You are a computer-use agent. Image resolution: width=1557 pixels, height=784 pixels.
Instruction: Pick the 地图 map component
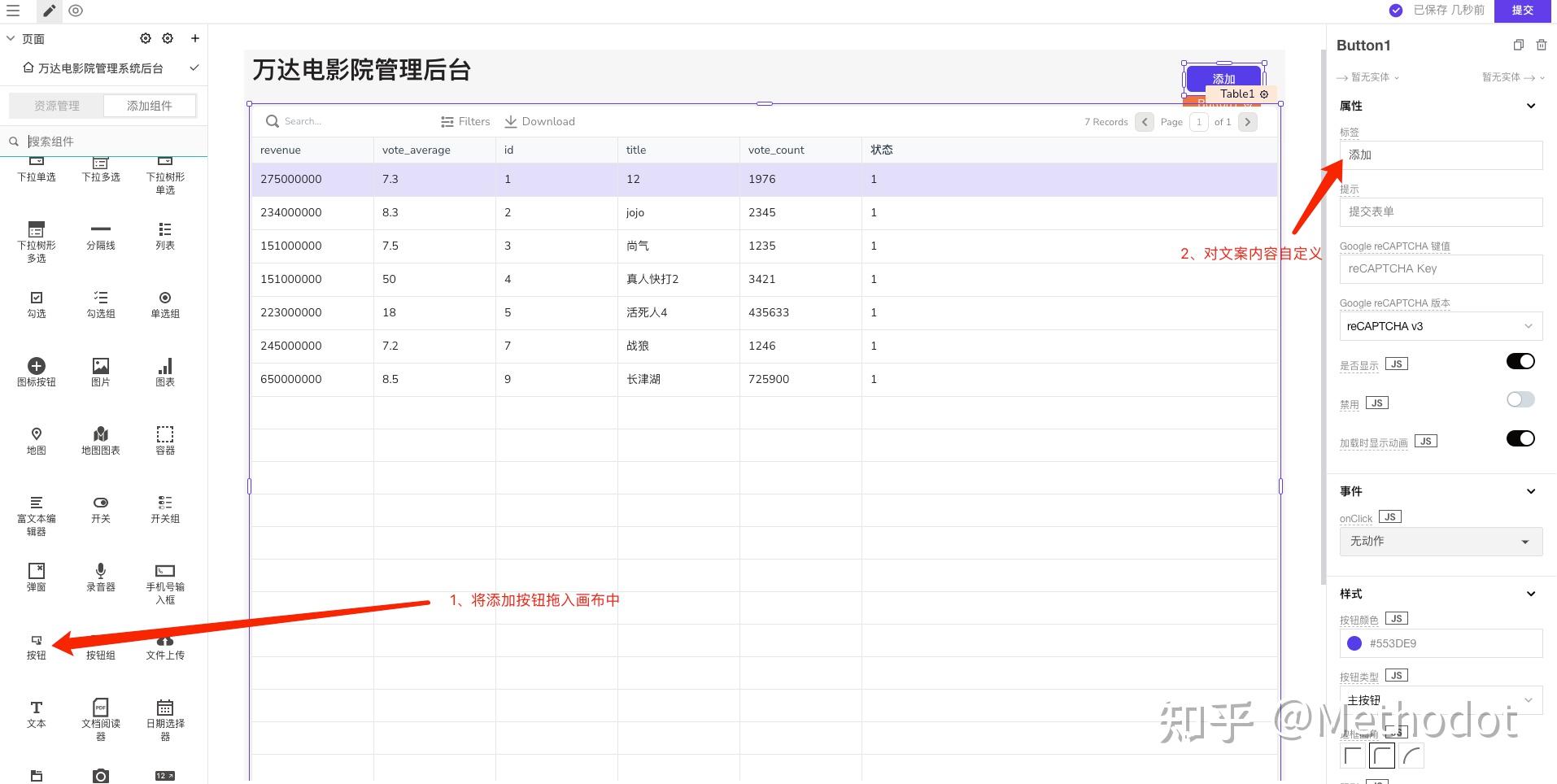coord(37,441)
